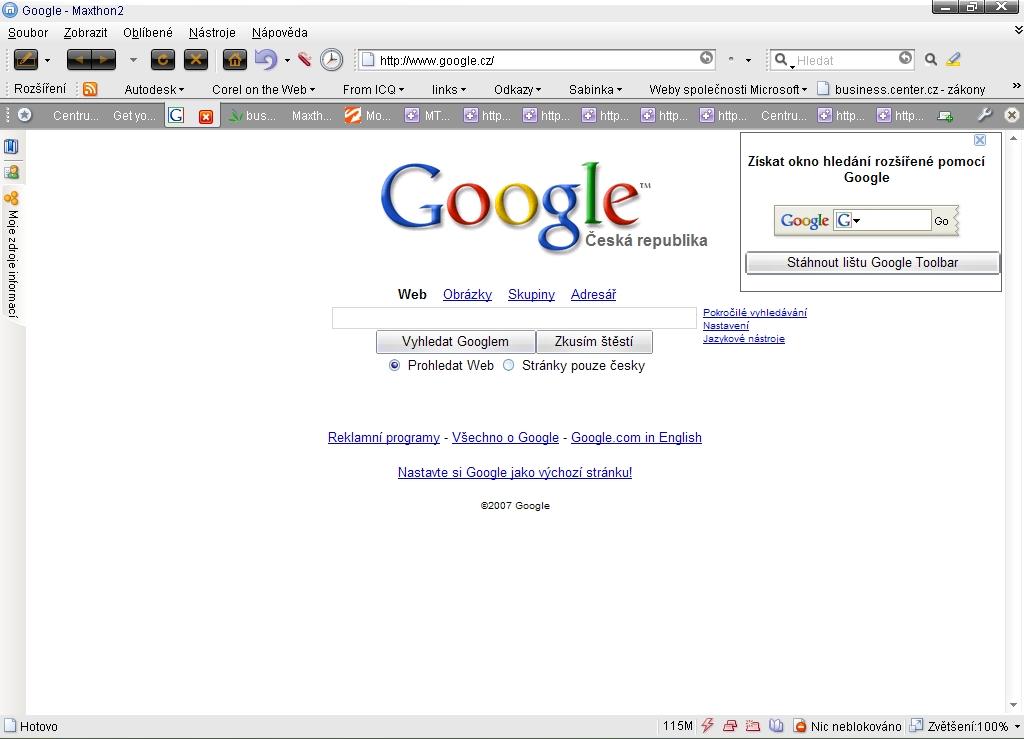Click in the Google search text field

[x=515, y=318]
